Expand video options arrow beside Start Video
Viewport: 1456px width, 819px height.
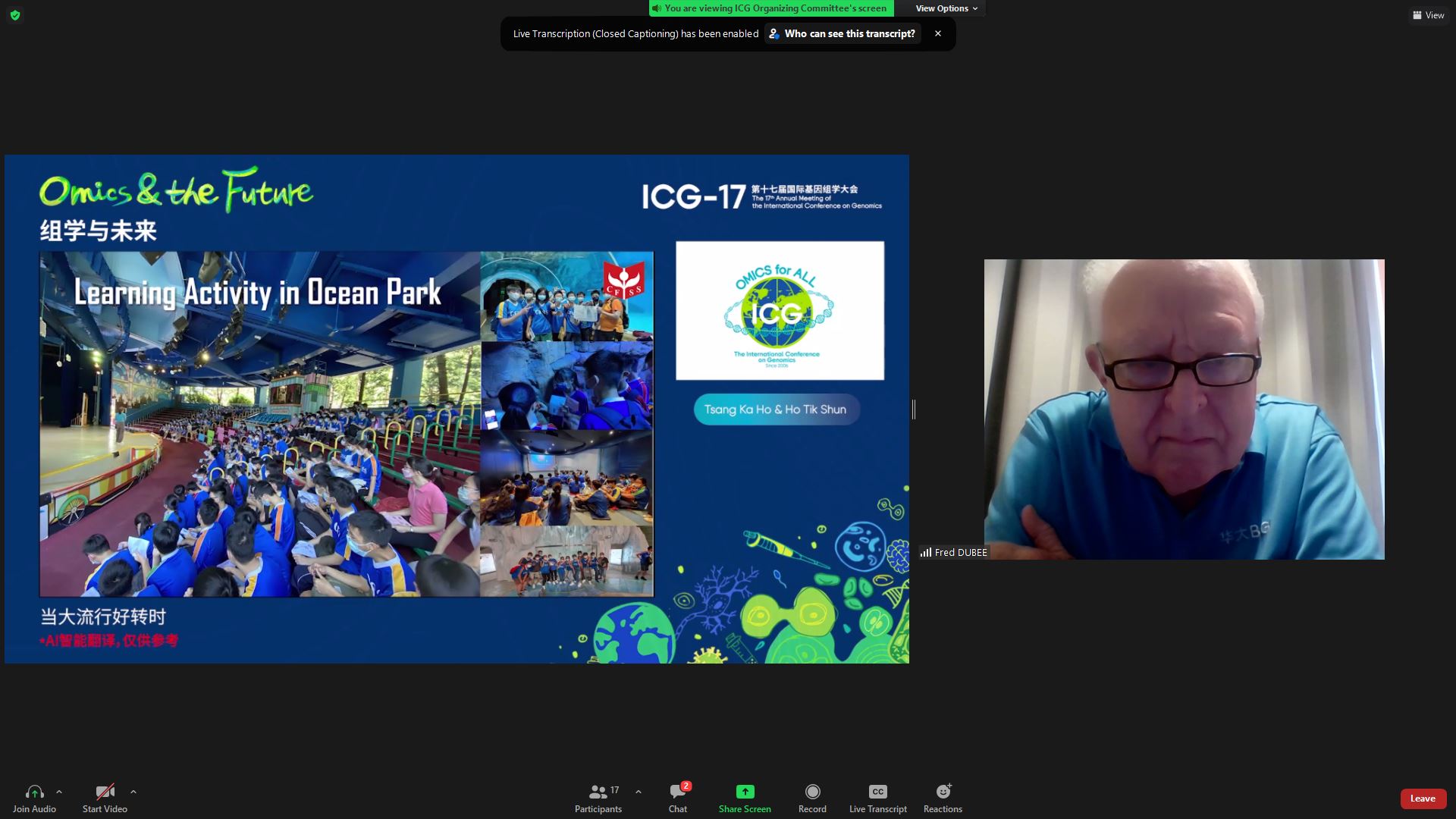(133, 792)
